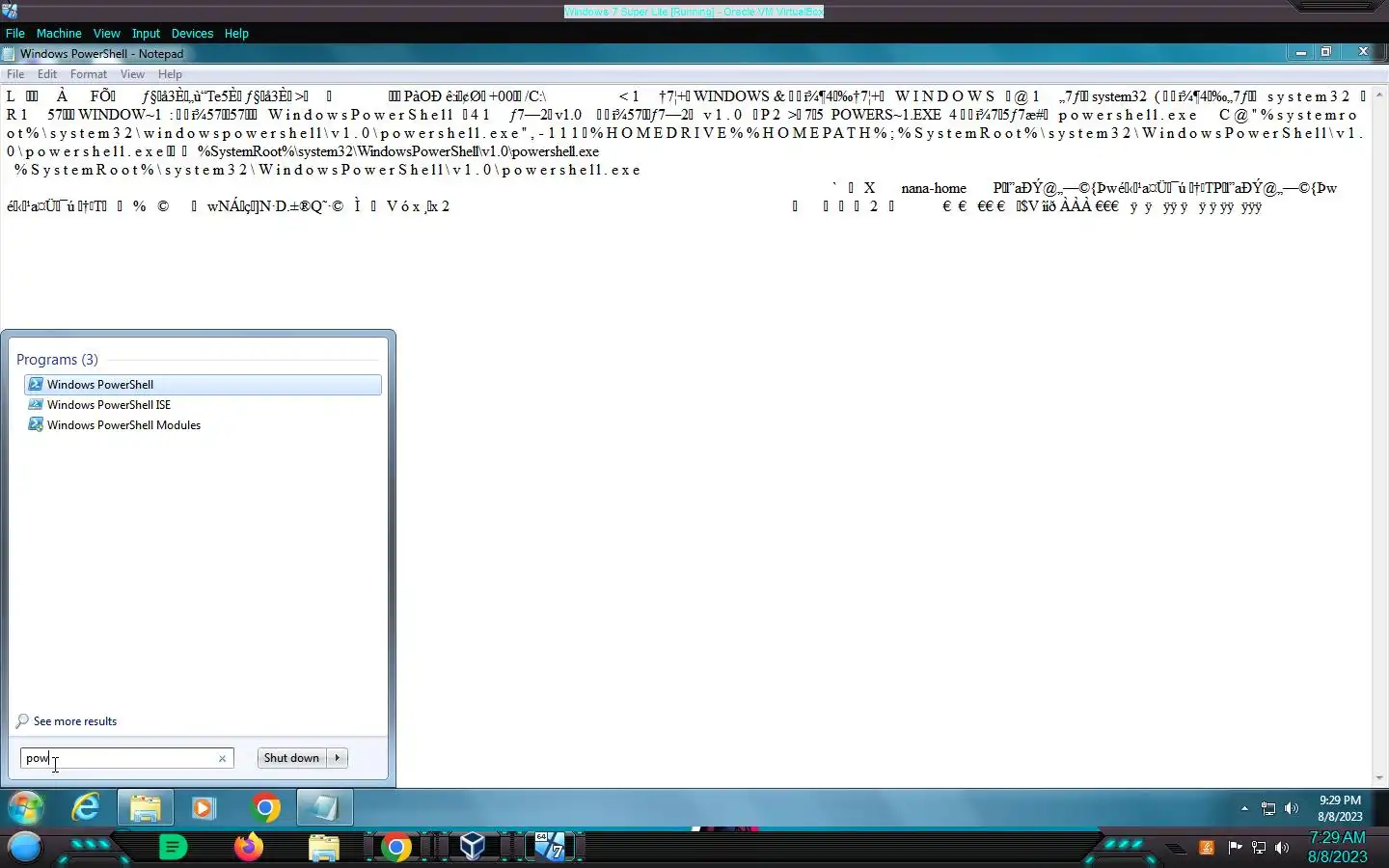Restore down the Notepad window
The image size is (1389, 868).
click(1326, 52)
